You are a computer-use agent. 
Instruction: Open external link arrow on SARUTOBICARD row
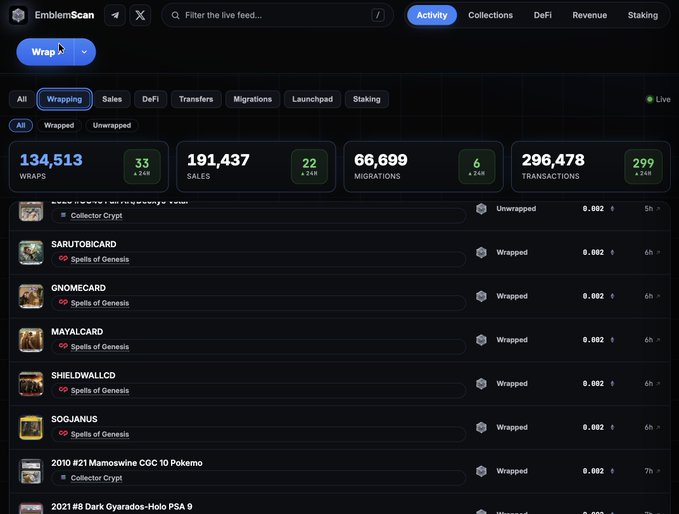click(x=658, y=252)
